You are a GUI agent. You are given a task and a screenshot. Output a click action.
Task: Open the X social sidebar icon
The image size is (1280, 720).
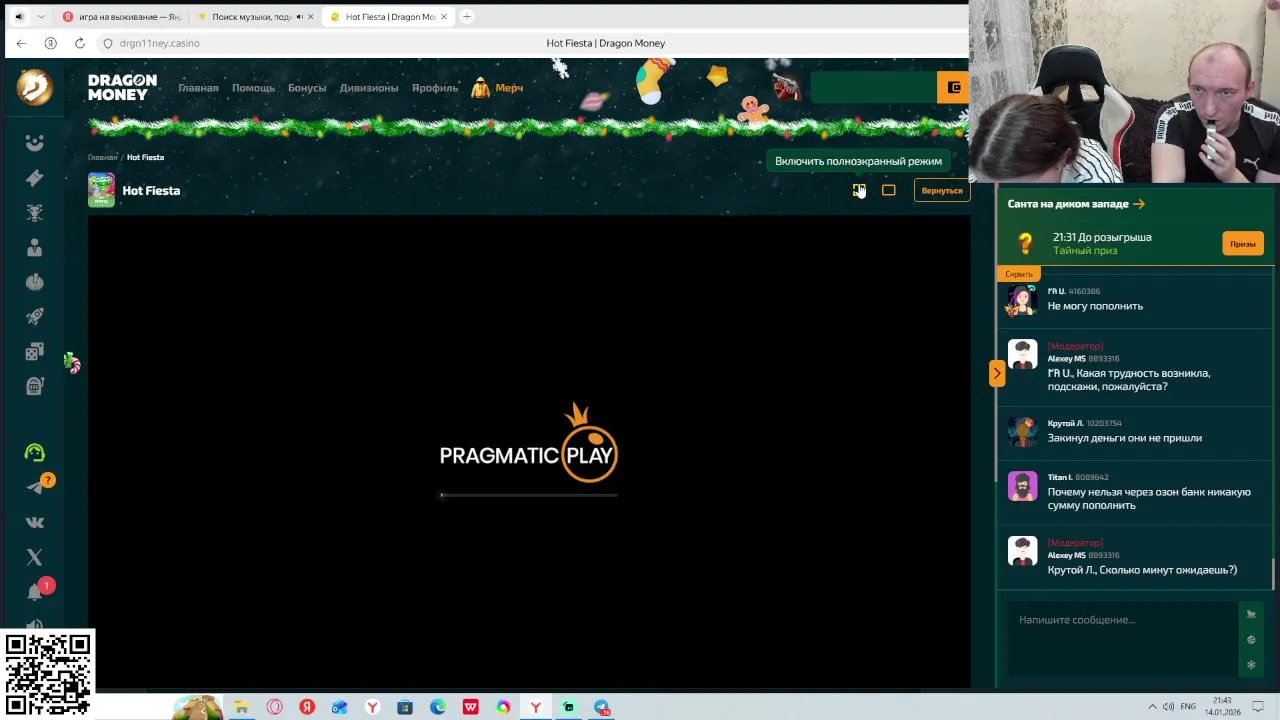click(35, 557)
